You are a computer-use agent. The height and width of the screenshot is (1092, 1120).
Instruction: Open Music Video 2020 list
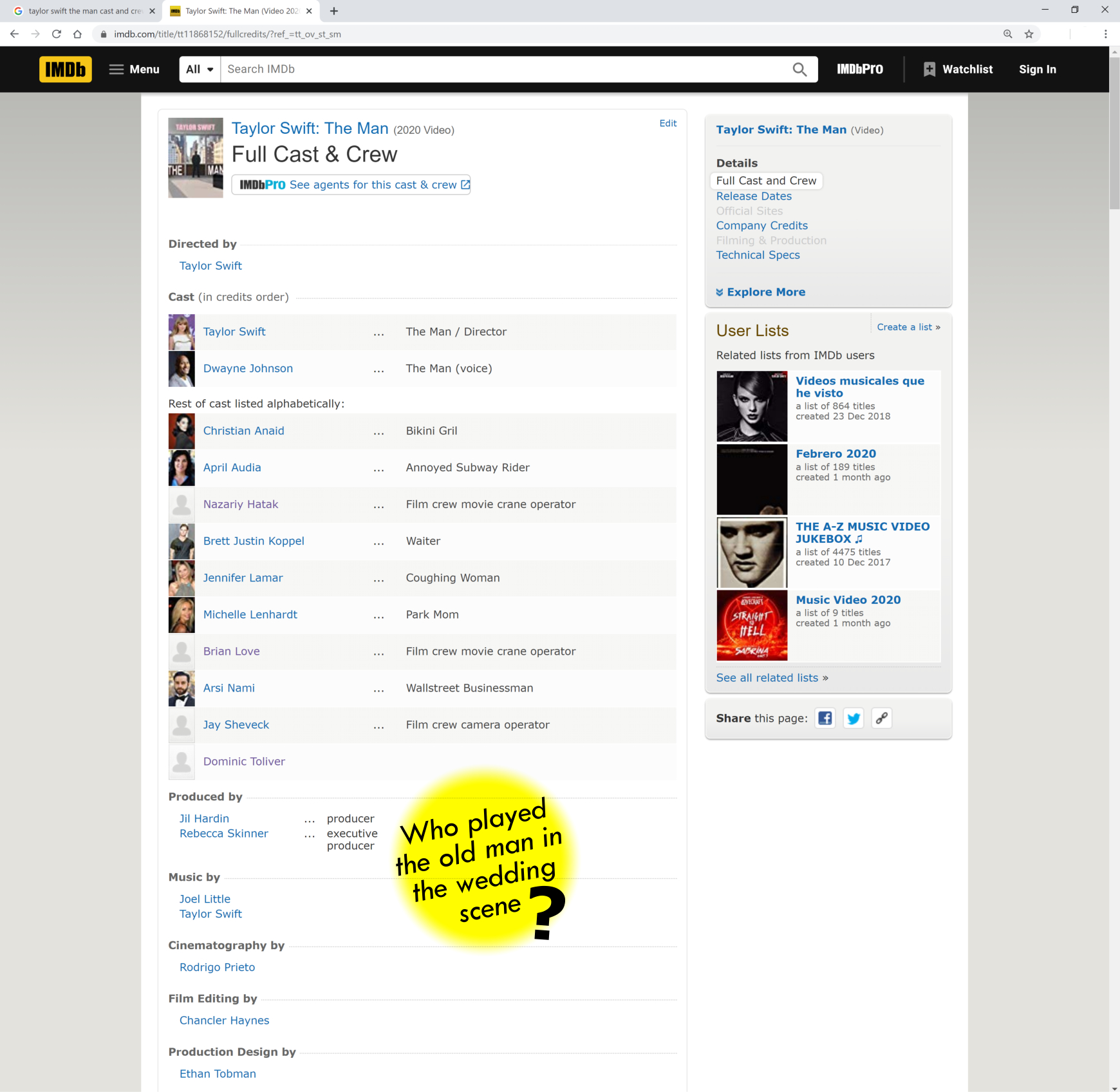point(848,600)
